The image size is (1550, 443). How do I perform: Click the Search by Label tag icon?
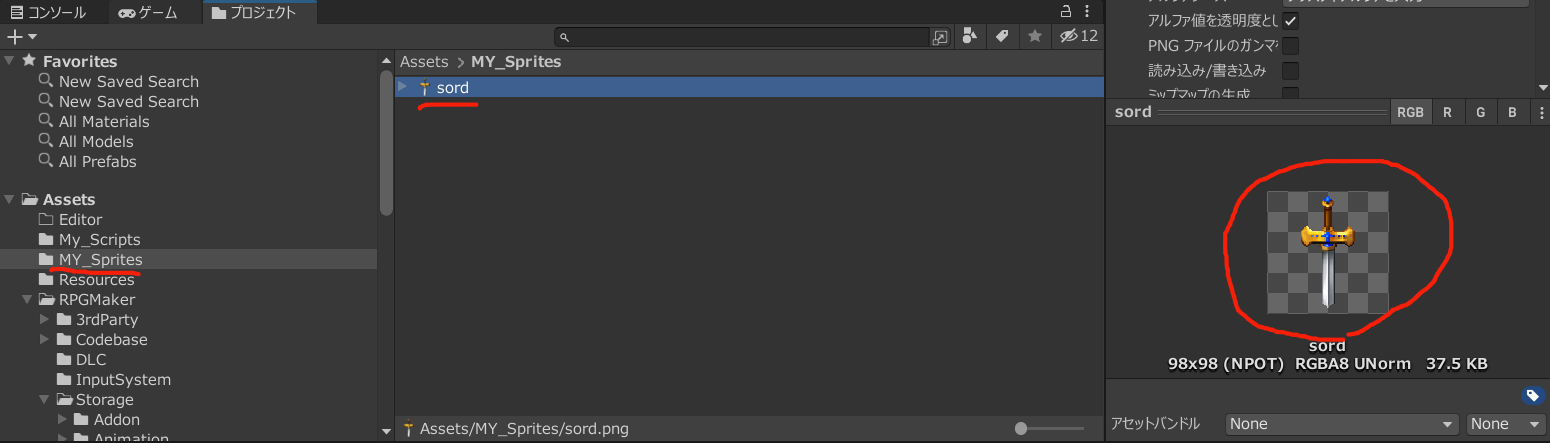pos(1001,36)
